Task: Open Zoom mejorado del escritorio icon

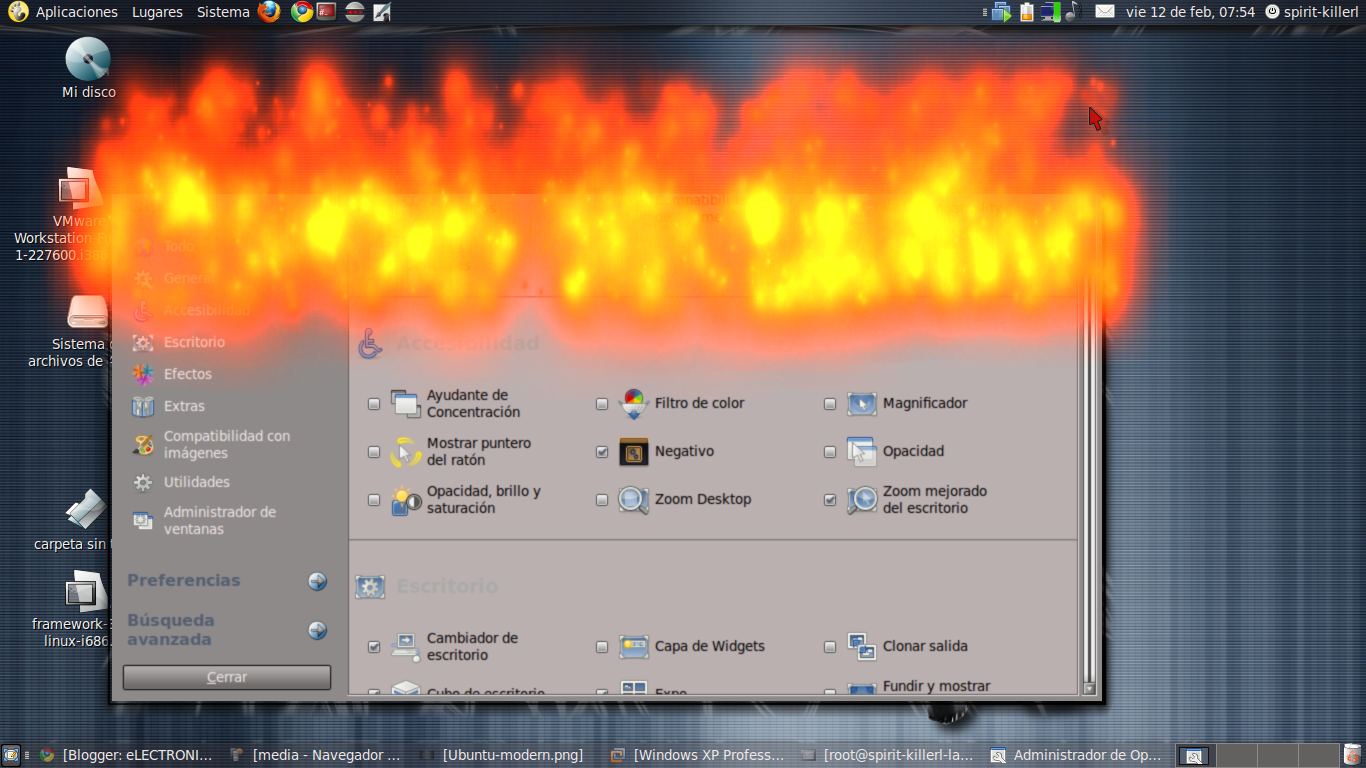Action: tap(862, 499)
